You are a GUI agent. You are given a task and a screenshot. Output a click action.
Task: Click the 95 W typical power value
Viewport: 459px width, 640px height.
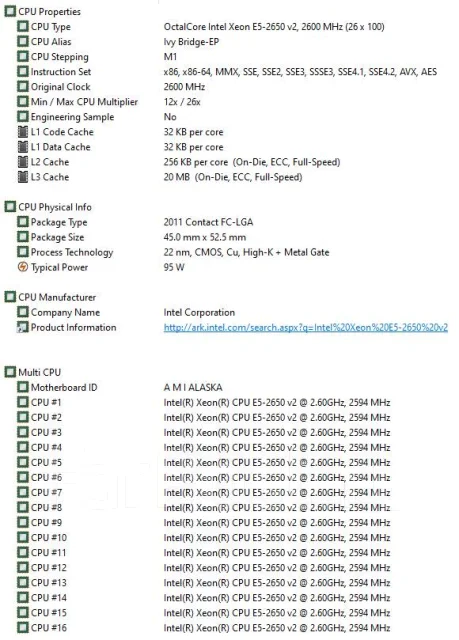[174, 267]
